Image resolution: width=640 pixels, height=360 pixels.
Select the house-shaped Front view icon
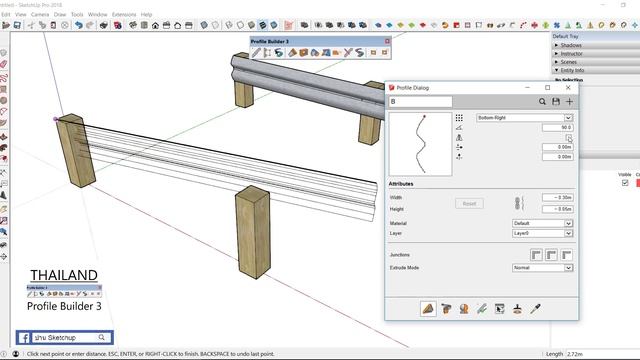pos(156,25)
